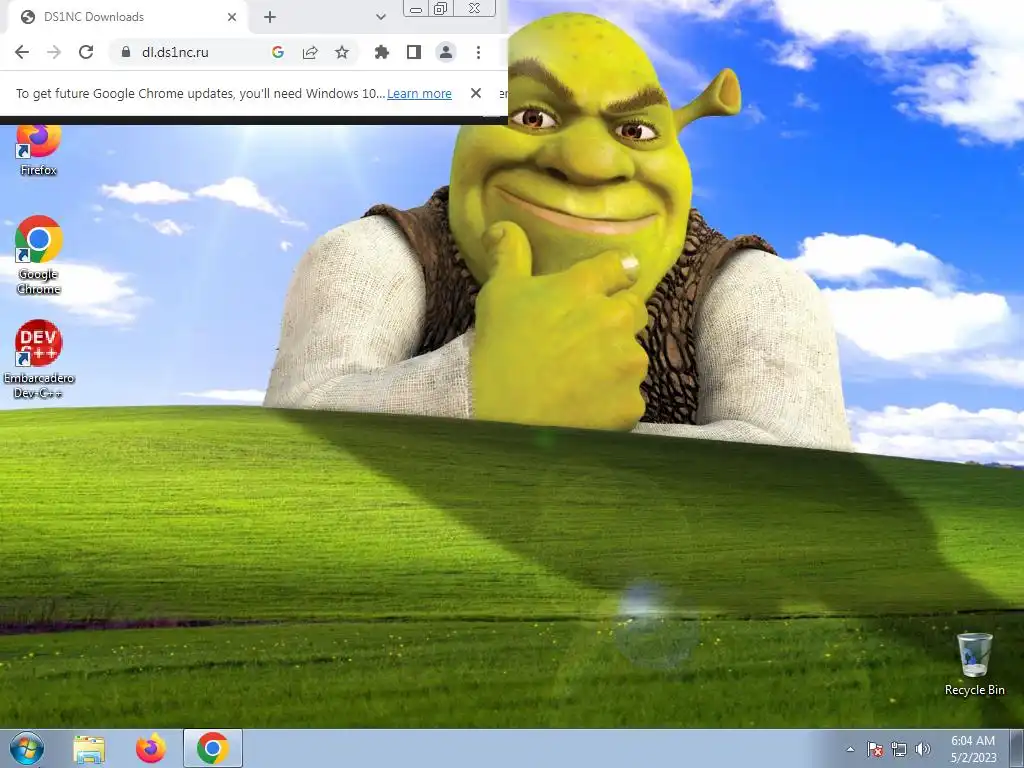Viewport: 1024px width, 768px height.
Task: Open Chrome's three-dot menu
Action: pos(478,52)
